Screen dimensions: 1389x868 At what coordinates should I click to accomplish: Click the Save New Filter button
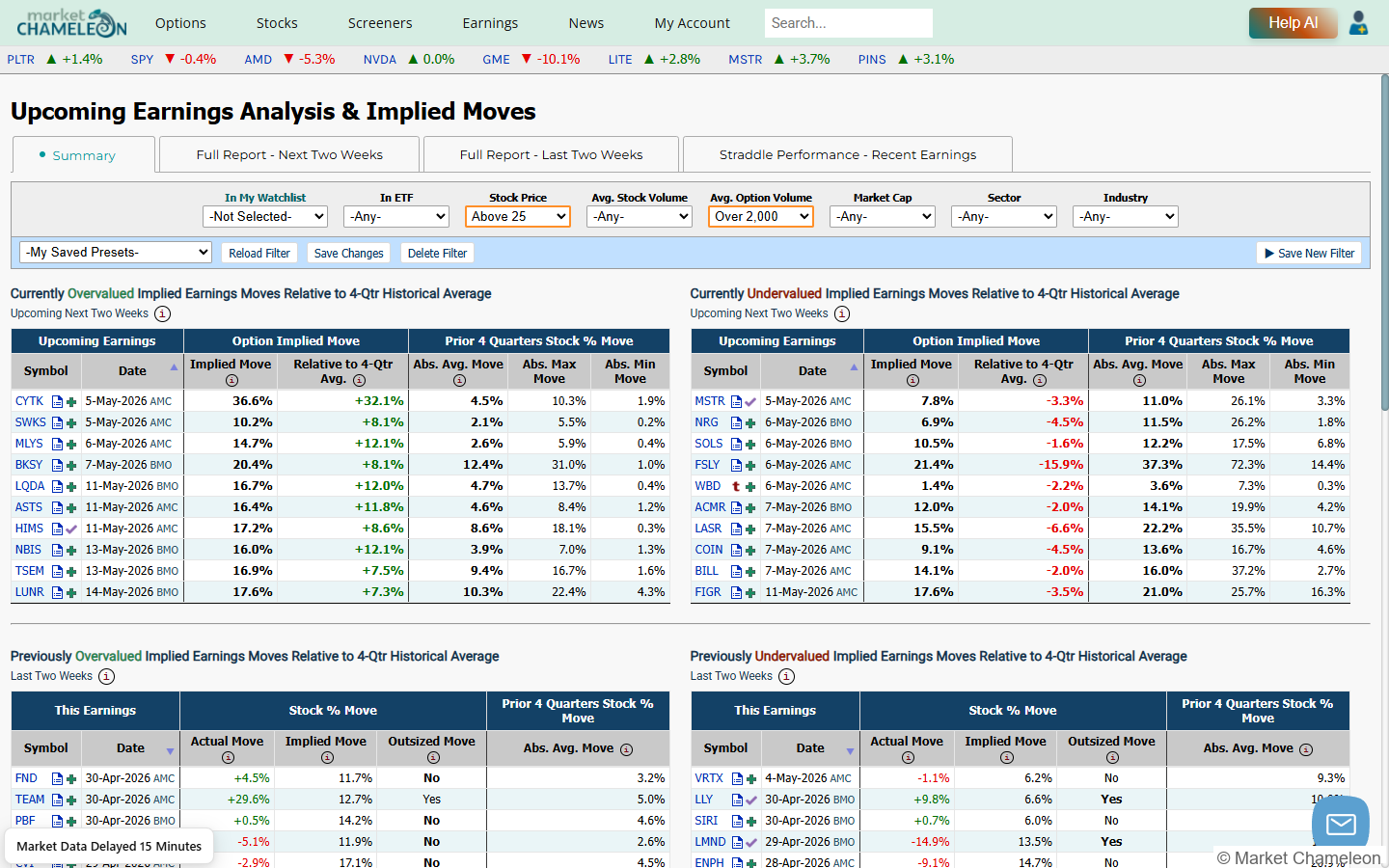1309,254
